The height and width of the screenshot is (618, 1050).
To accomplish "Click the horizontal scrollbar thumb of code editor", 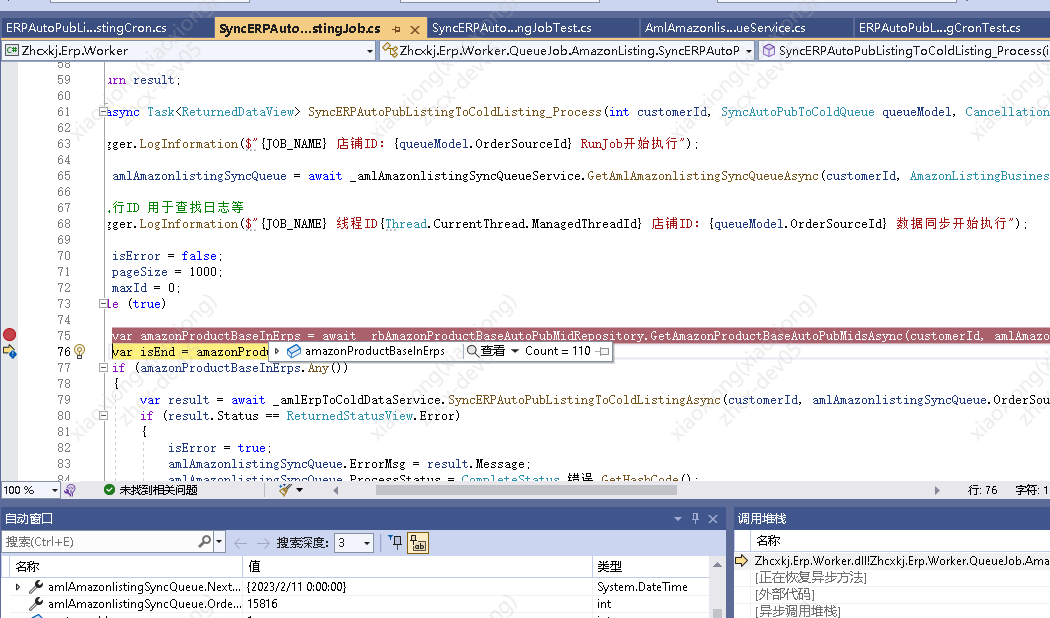I will pos(526,490).
